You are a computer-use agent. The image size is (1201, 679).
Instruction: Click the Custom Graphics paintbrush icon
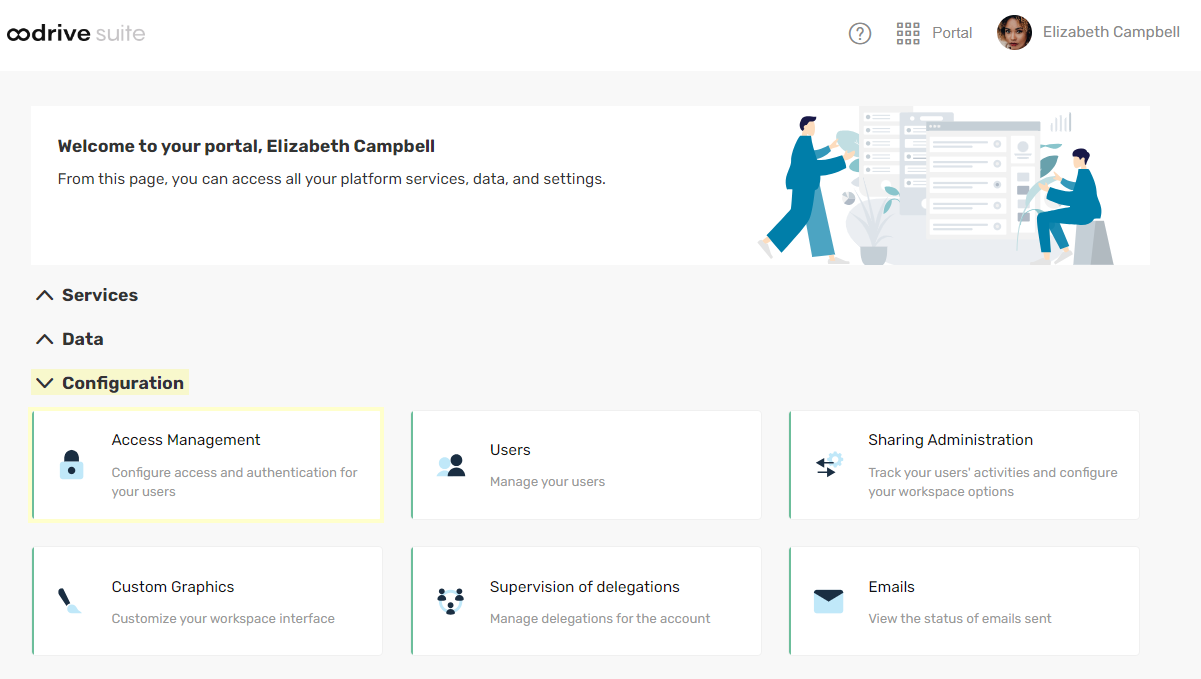[x=70, y=601]
